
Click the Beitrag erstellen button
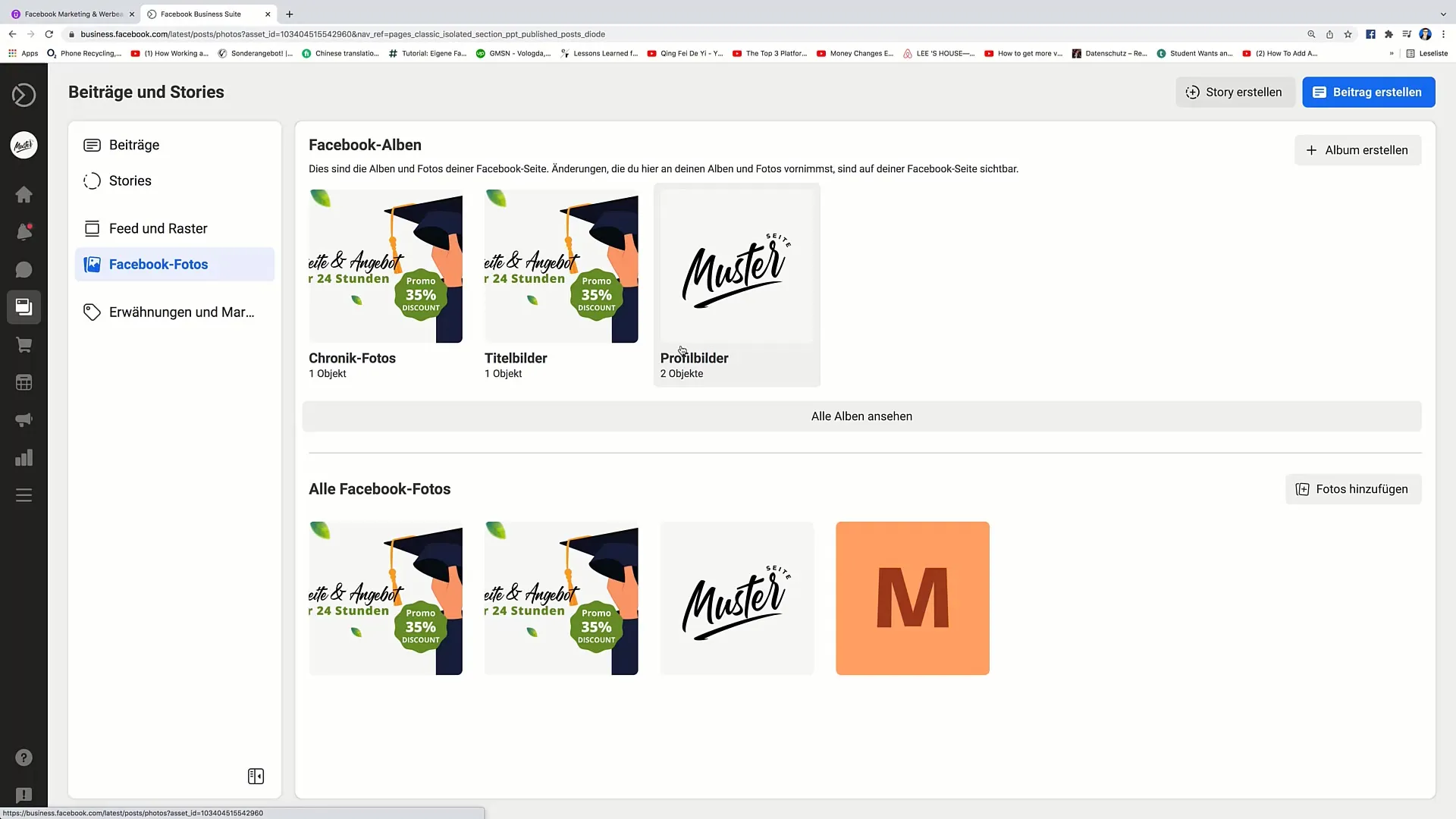point(1369,92)
